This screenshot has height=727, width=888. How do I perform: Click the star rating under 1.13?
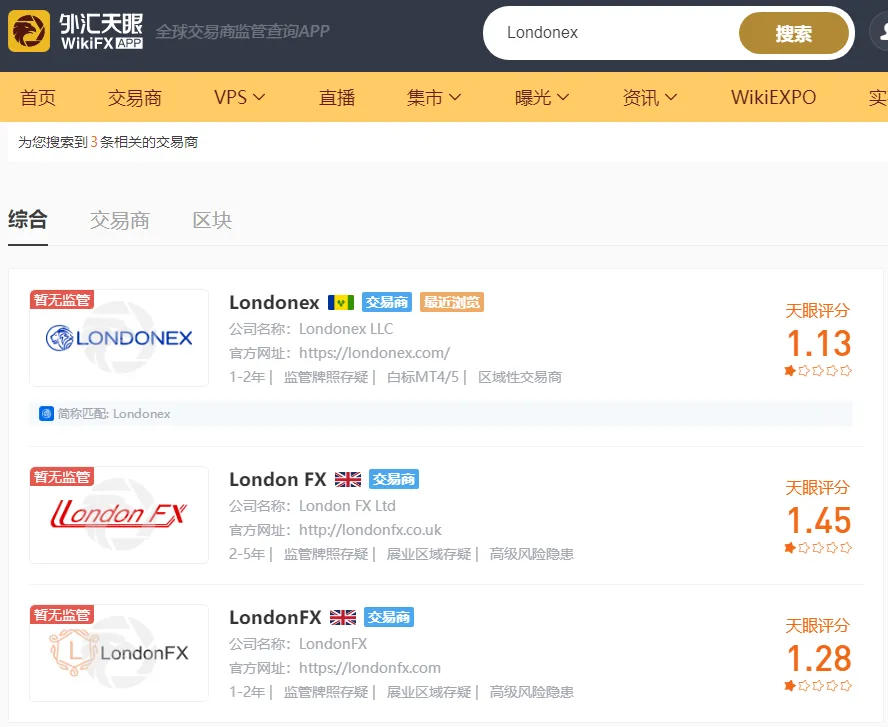(x=818, y=371)
